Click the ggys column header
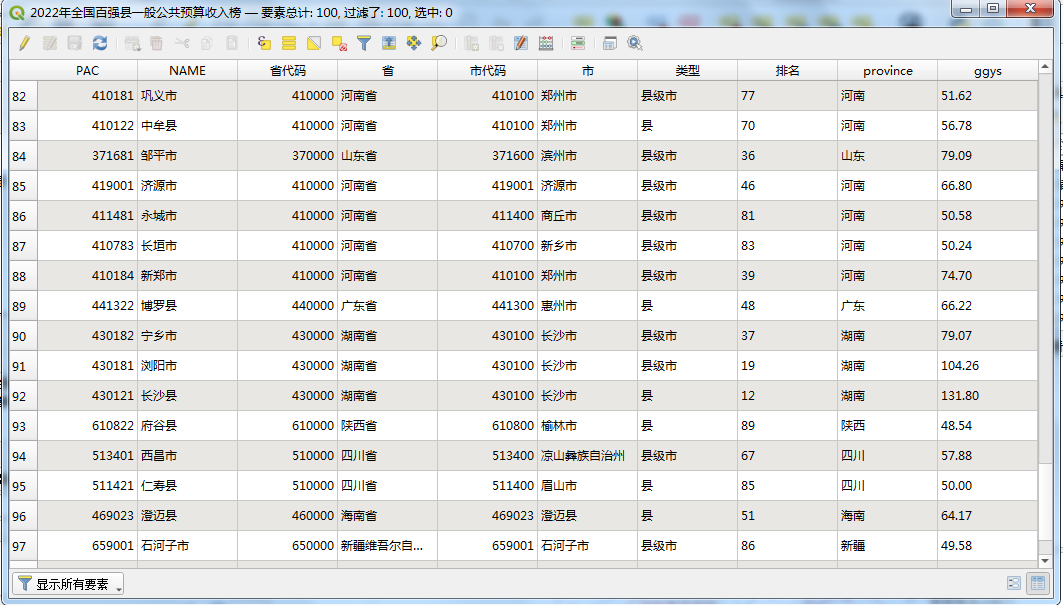1063x605 pixels. [x=987, y=71]
